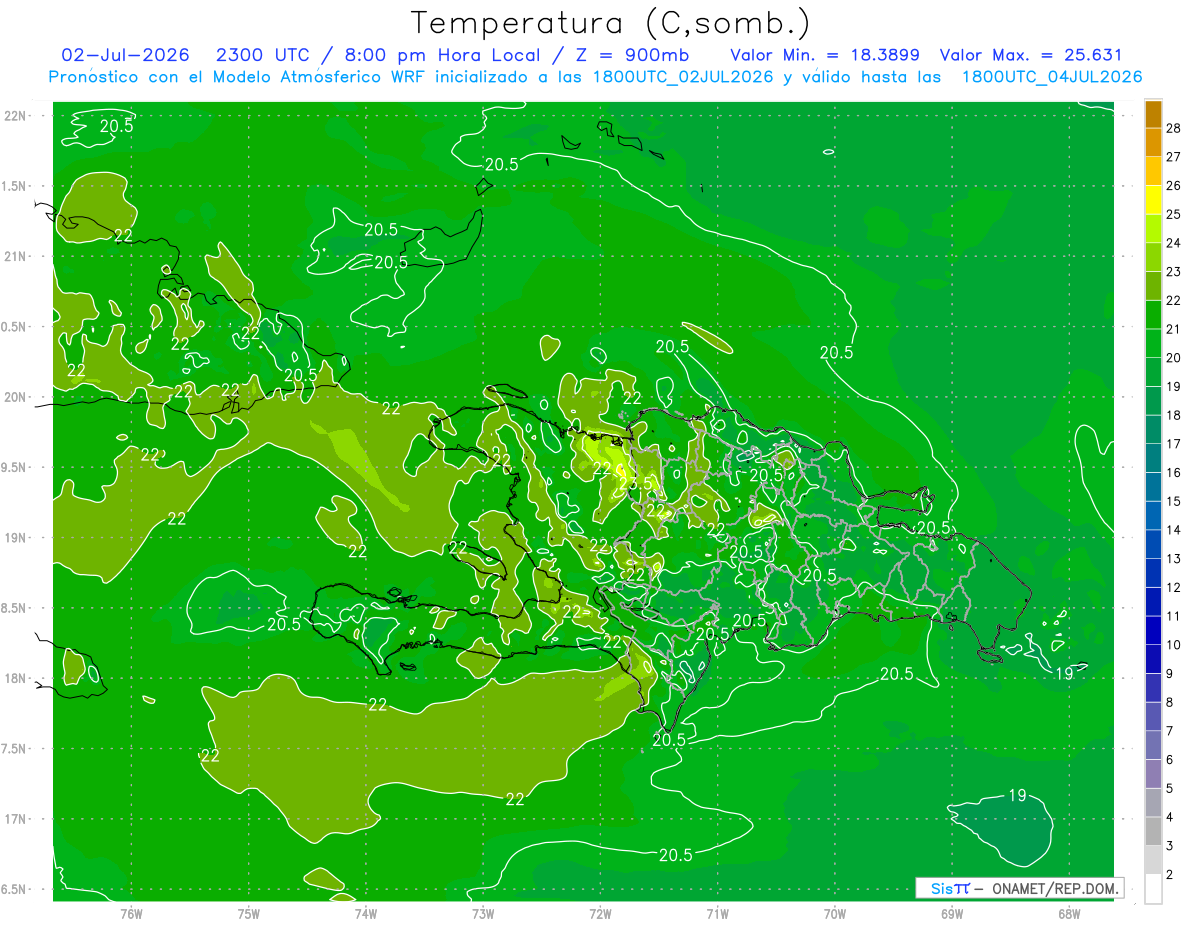Click the green swatch between 20 and 21
1200x927 pixels.
click(1153, 343)
